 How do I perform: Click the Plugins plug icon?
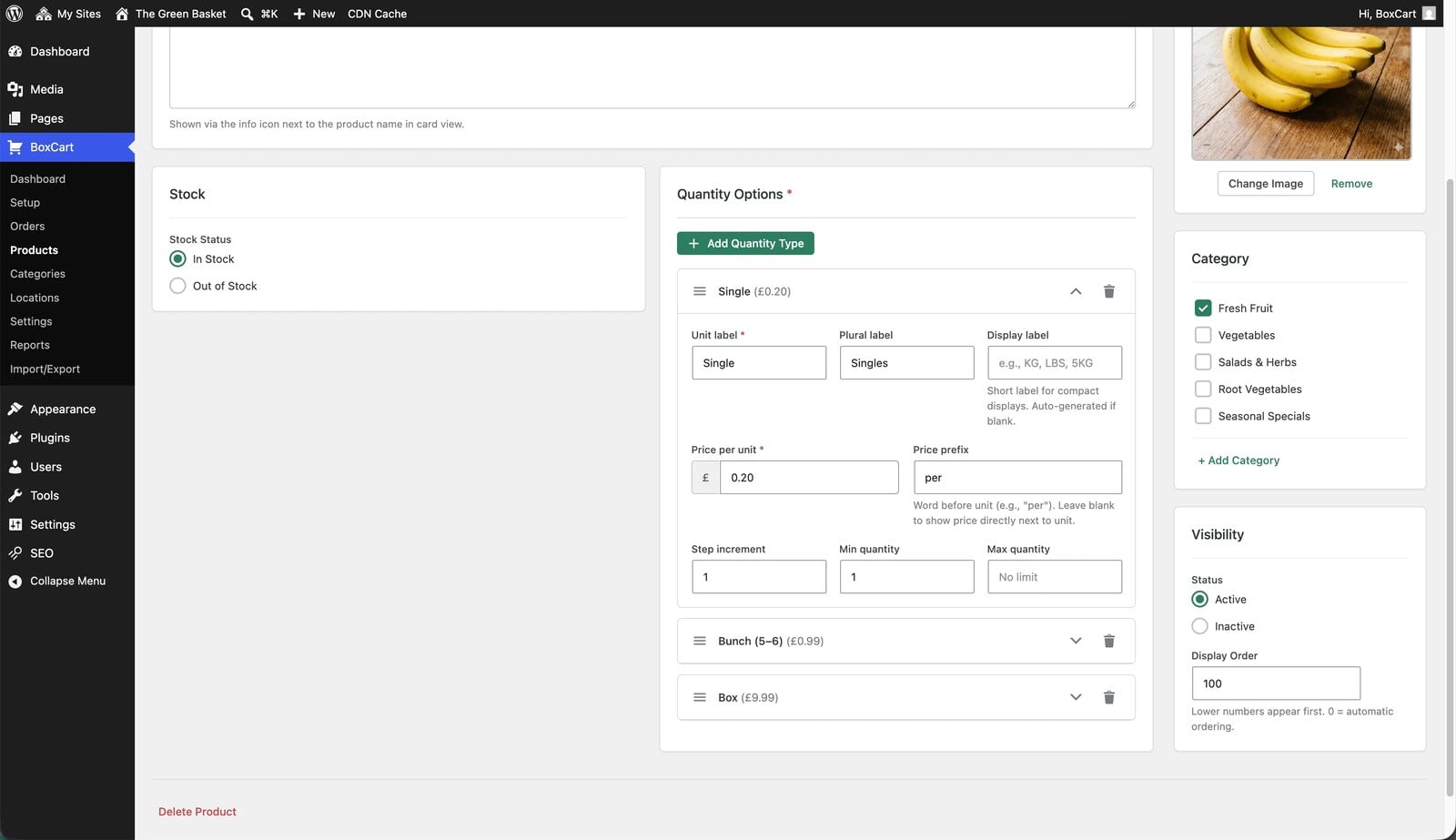(15, 438)
